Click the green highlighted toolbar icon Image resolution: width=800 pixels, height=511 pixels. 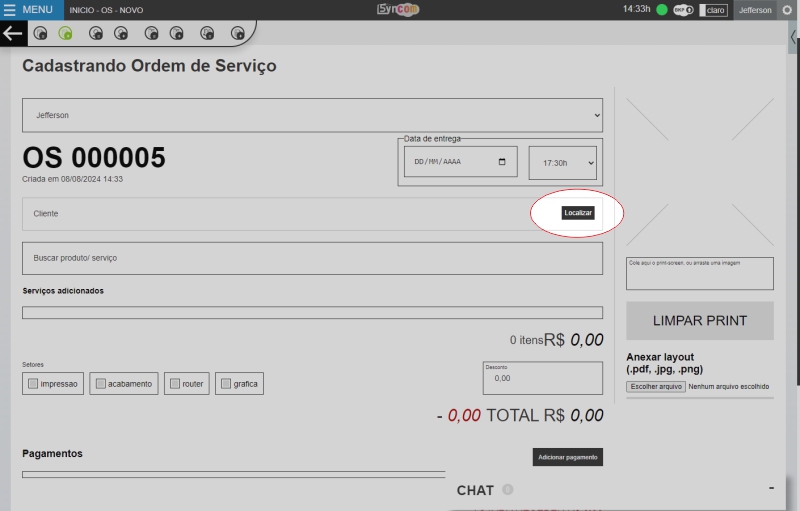point(65,33)
